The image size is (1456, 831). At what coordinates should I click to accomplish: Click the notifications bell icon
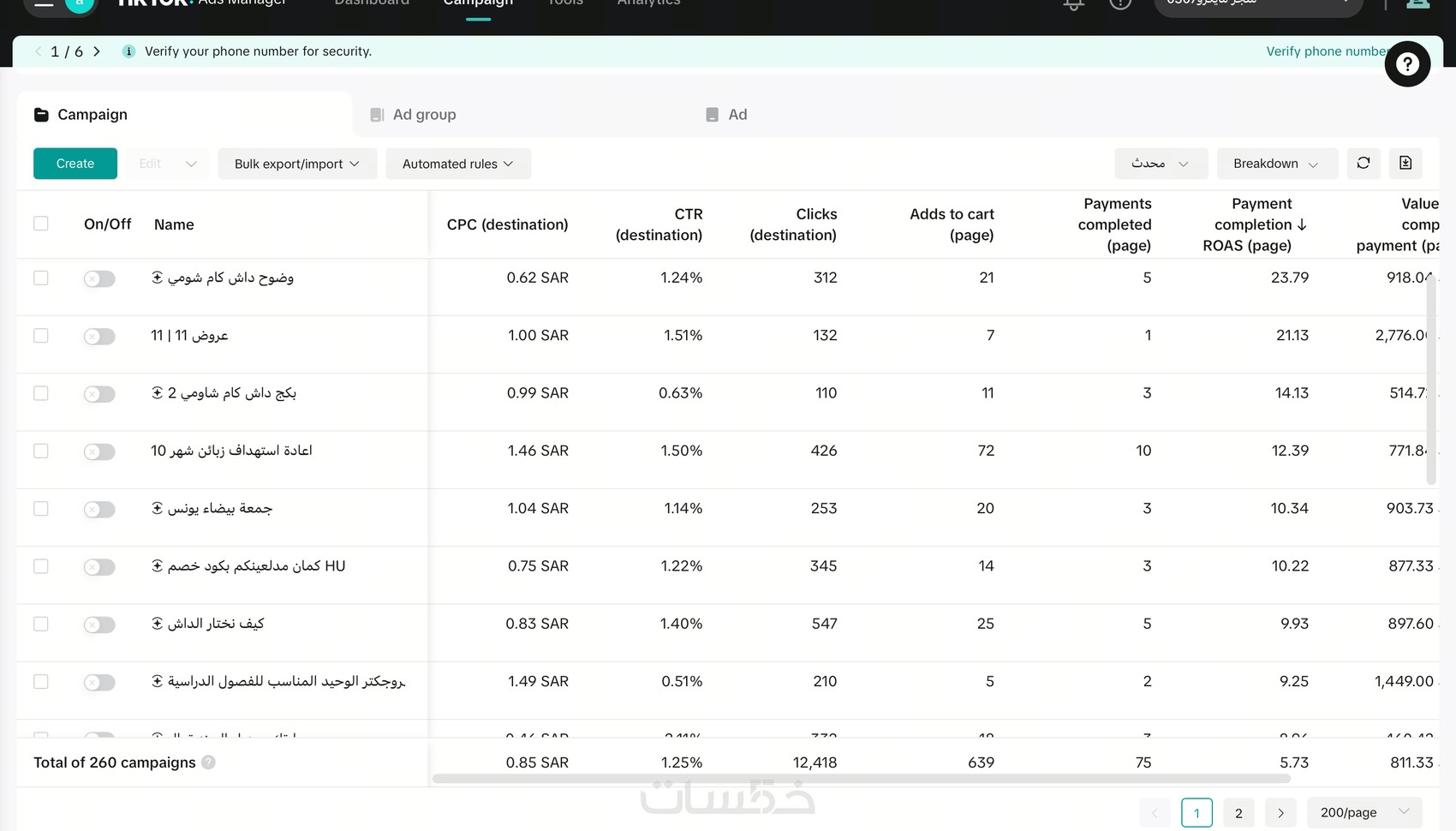click(x=1073, y=4)
